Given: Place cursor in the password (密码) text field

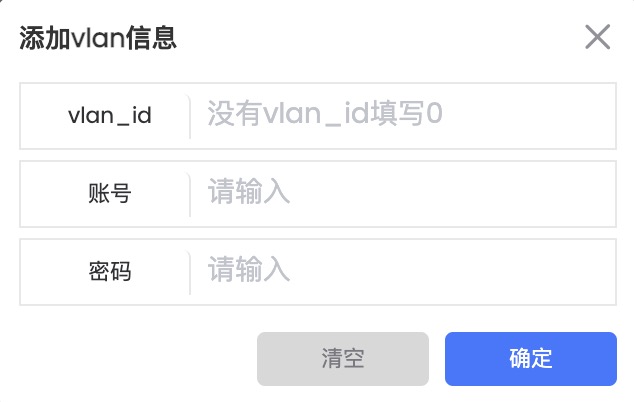Looking at the screenshot, I should tap(400, 270).
